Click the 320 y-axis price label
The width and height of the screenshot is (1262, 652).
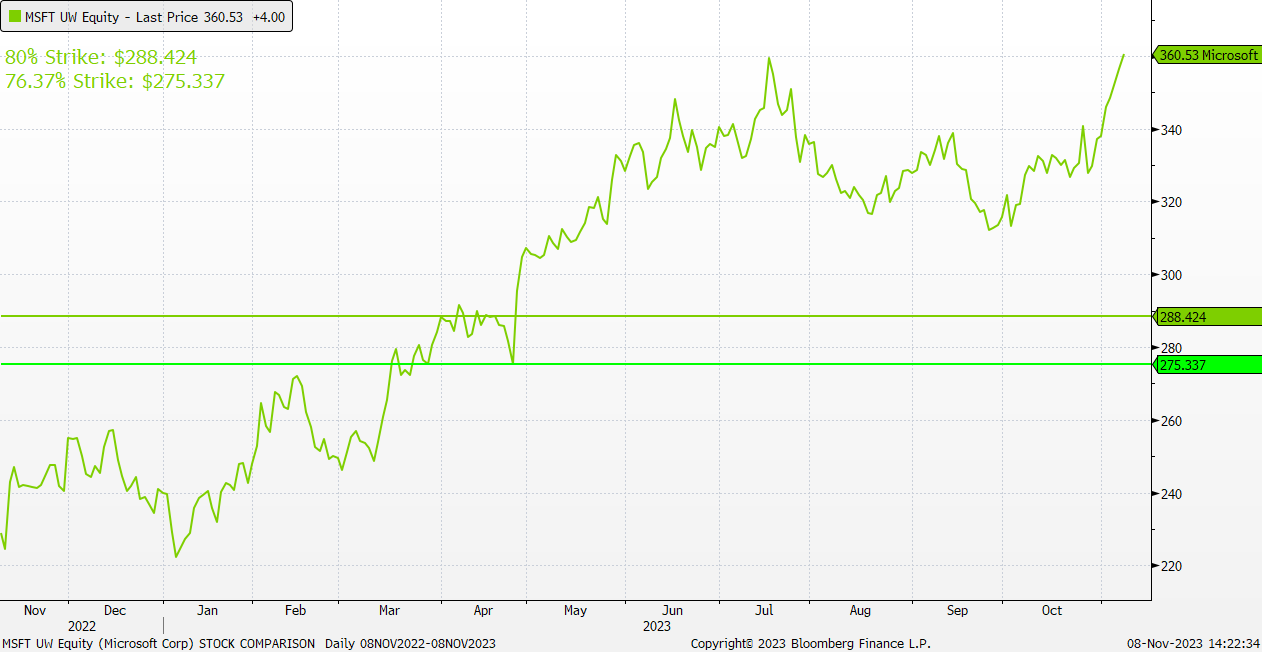(1172, 202)
